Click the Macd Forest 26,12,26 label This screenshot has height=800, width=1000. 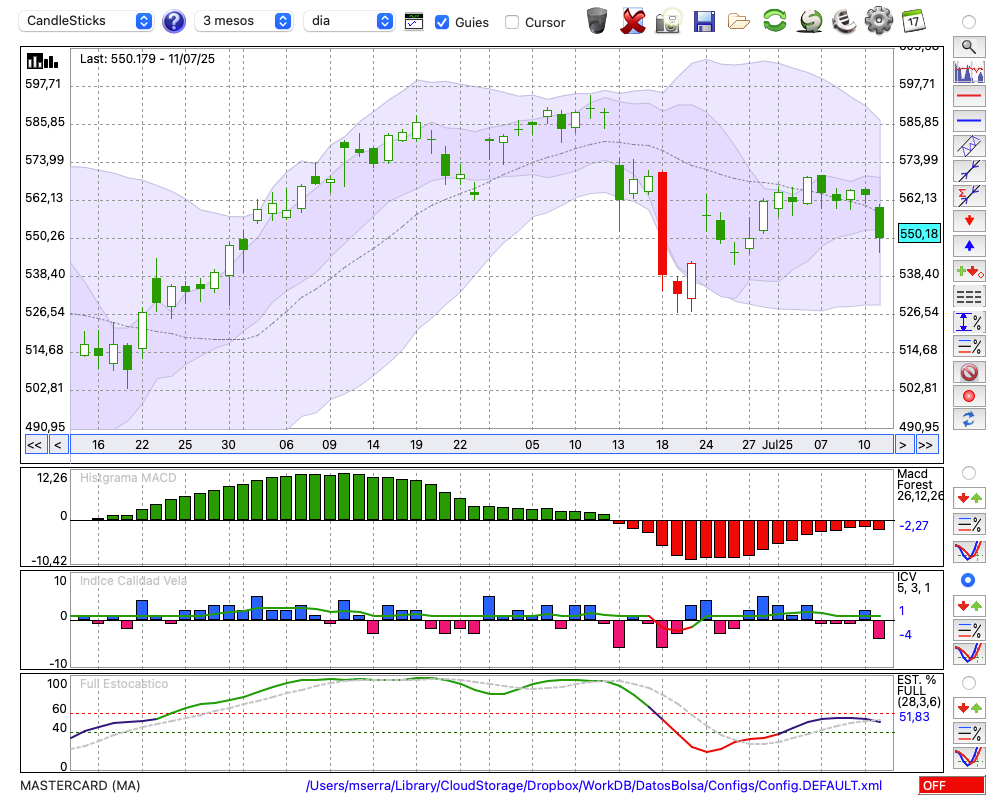(920, 485)
